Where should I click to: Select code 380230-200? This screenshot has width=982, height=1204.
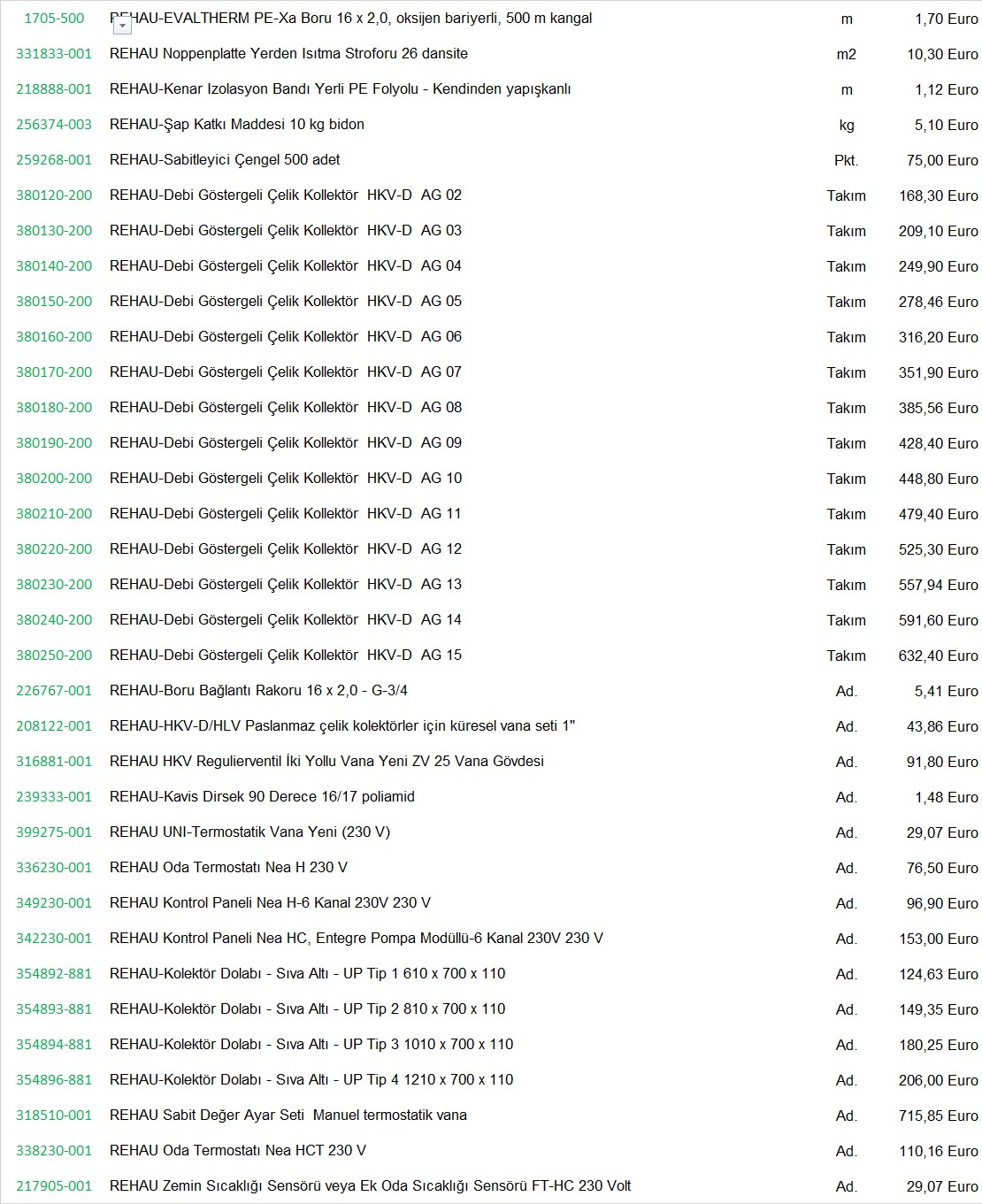[x=54, y=585]
